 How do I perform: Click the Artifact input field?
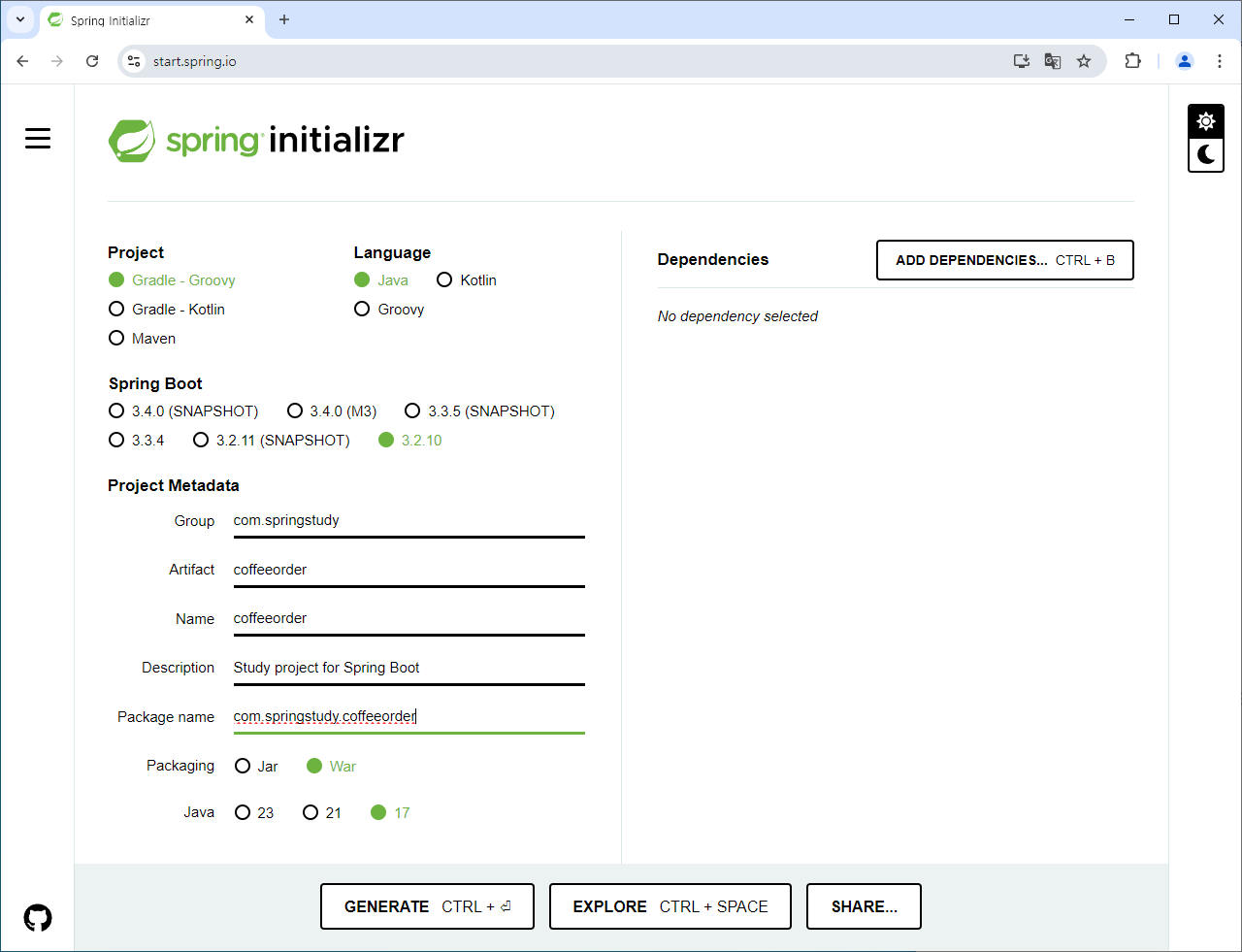pos(409,570)
